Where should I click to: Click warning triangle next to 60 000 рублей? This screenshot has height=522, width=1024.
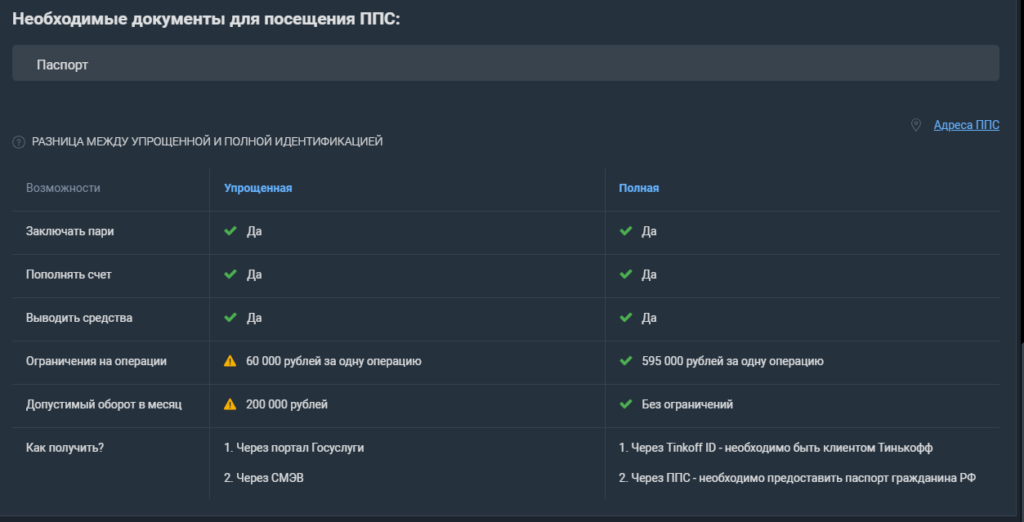230,361
